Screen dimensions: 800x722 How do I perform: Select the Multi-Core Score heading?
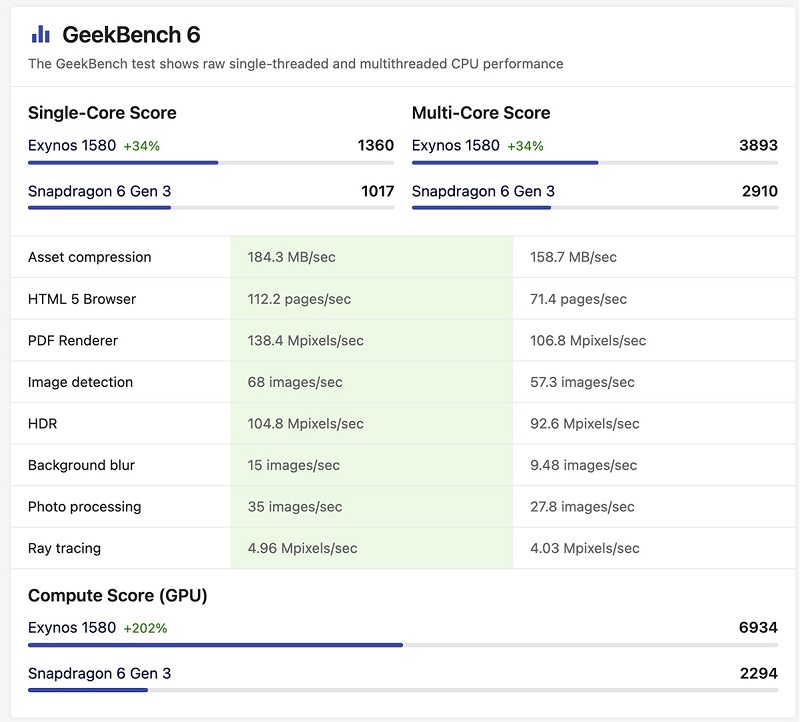pos(481,113)
